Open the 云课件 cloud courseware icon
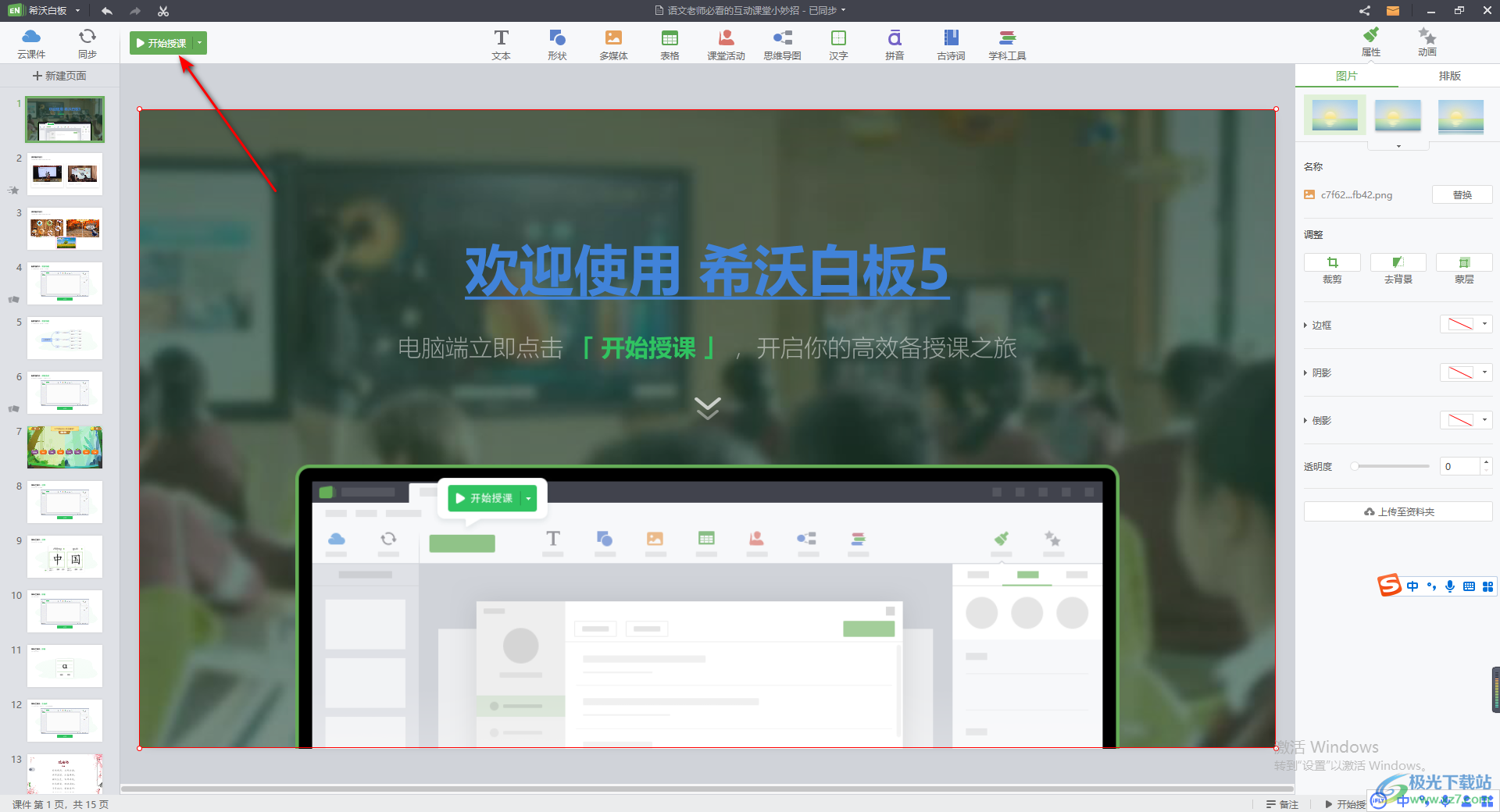The width and height of the screenshot is (1500, 812). [31, 43]
